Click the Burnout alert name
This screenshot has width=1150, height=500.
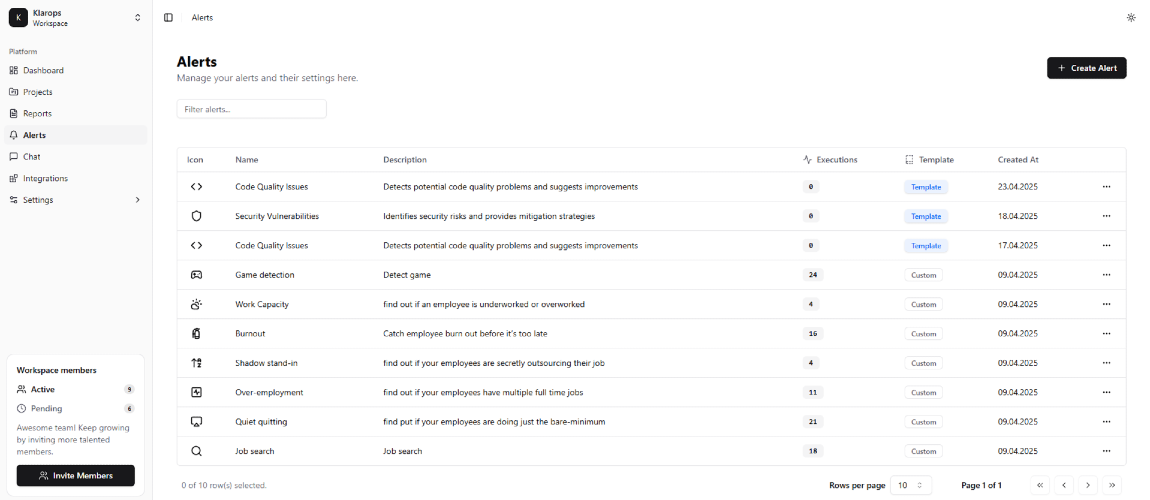point(250,334)
